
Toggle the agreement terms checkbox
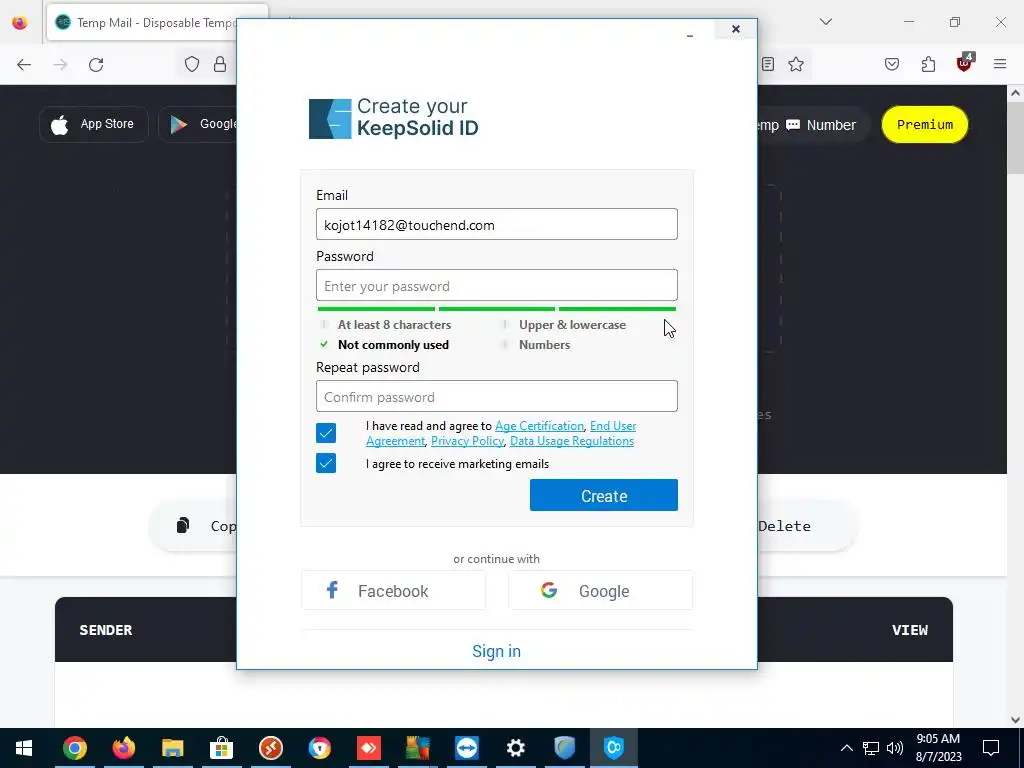point(326,433)
